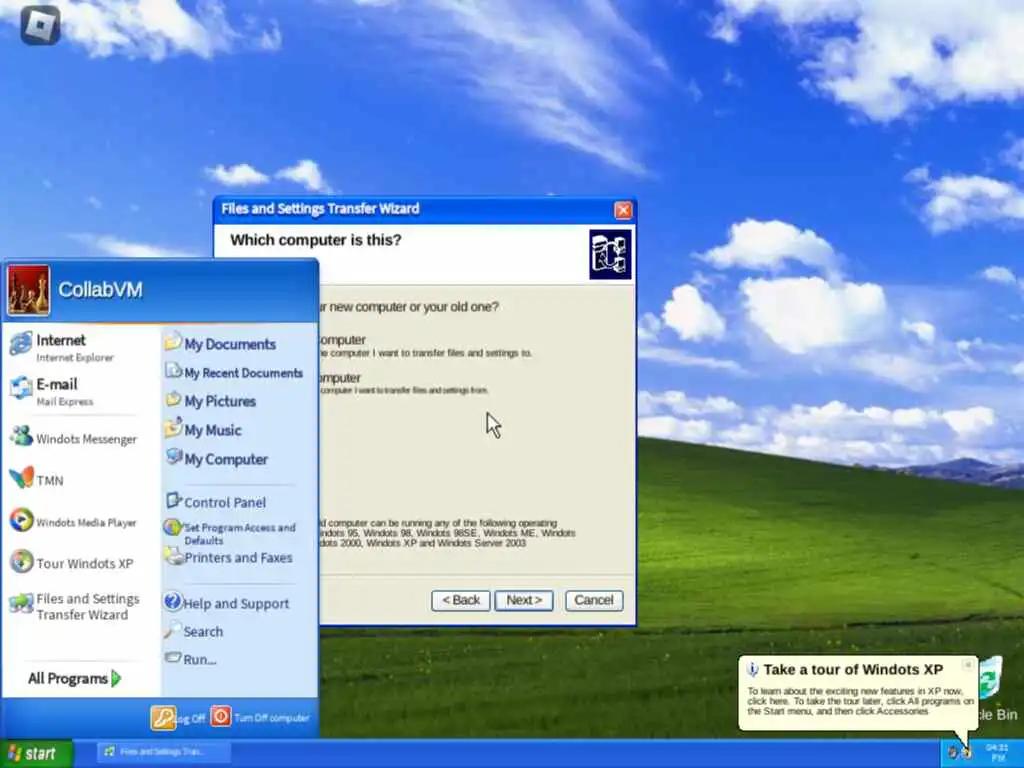Click the Next button in wizard

coord(524,601)
